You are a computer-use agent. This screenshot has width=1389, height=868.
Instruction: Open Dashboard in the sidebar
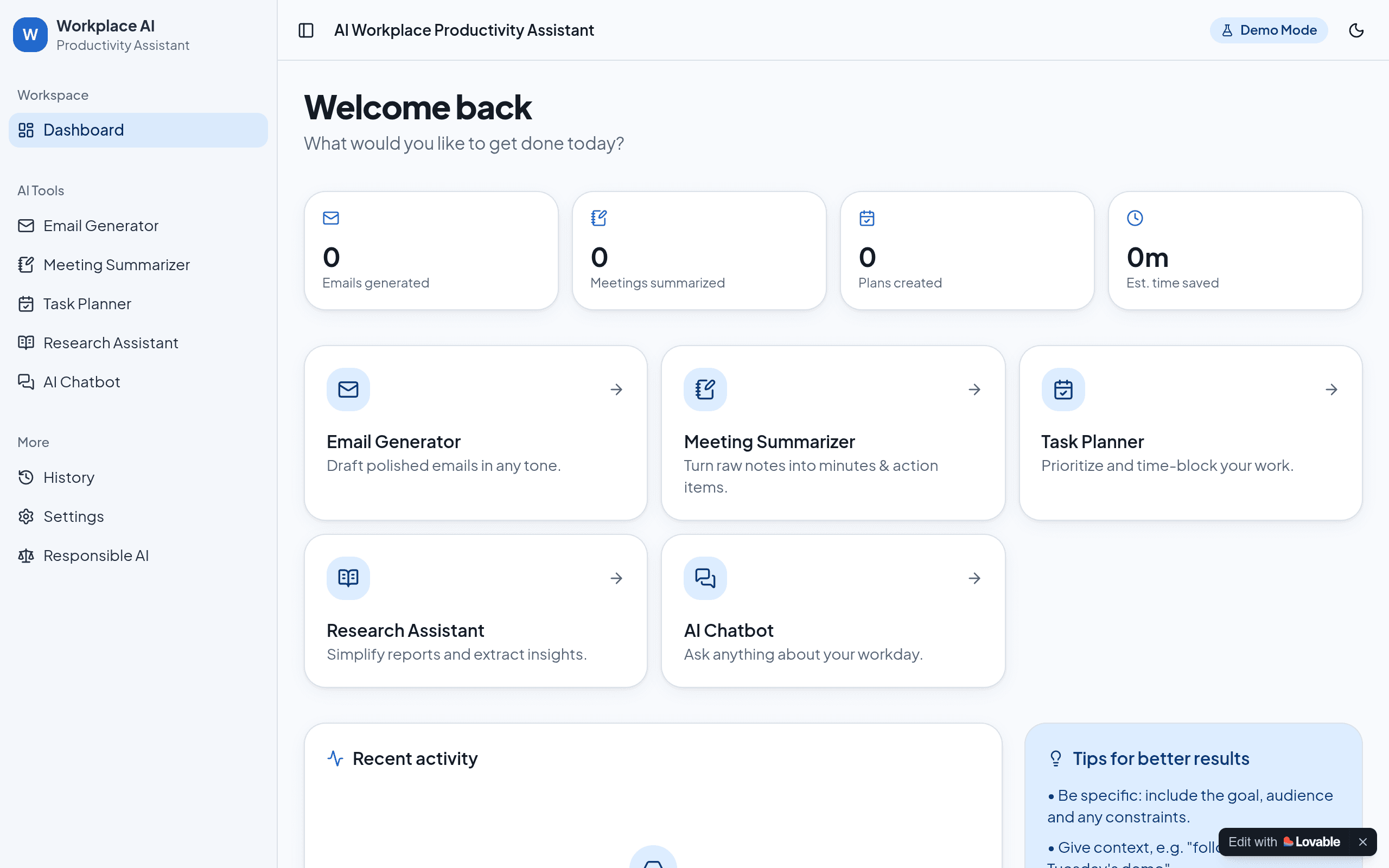(x=138, y=130)
